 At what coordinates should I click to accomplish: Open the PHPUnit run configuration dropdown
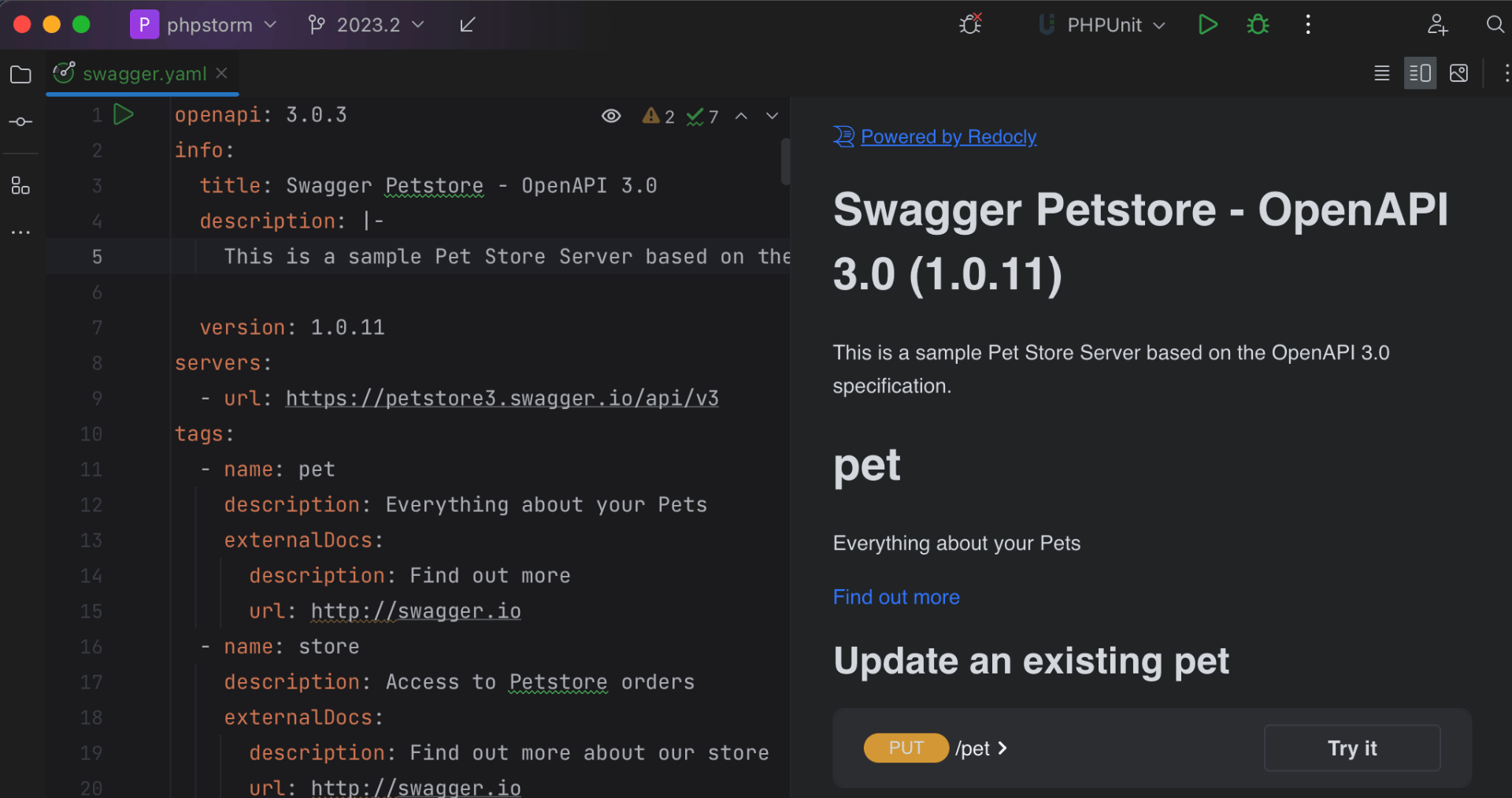(x=1102, y=25)
